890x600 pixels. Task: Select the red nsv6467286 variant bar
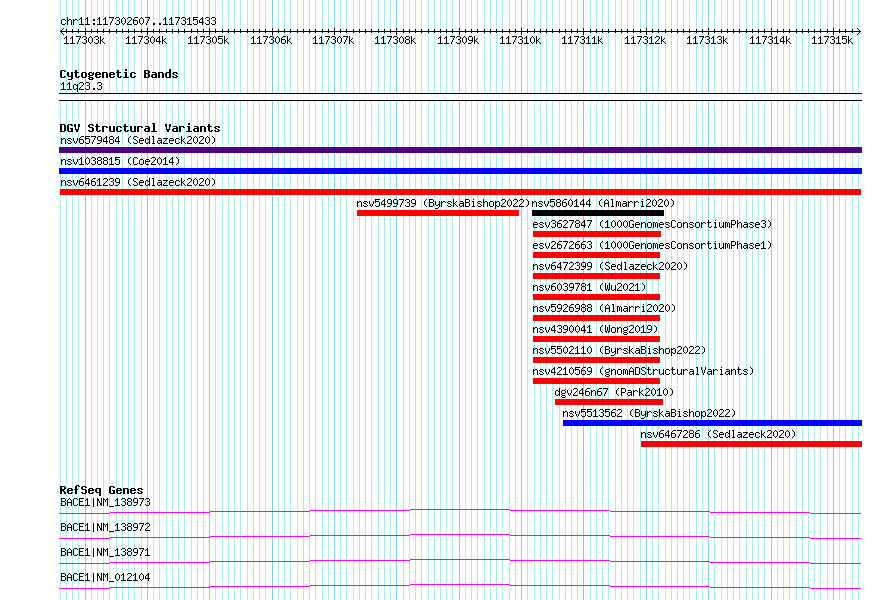click(x=752, y=444)
